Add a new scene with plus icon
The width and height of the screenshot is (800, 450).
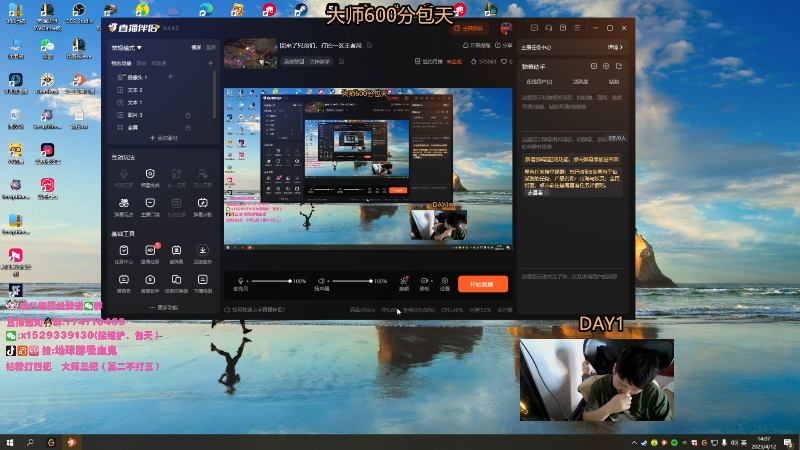211,63
